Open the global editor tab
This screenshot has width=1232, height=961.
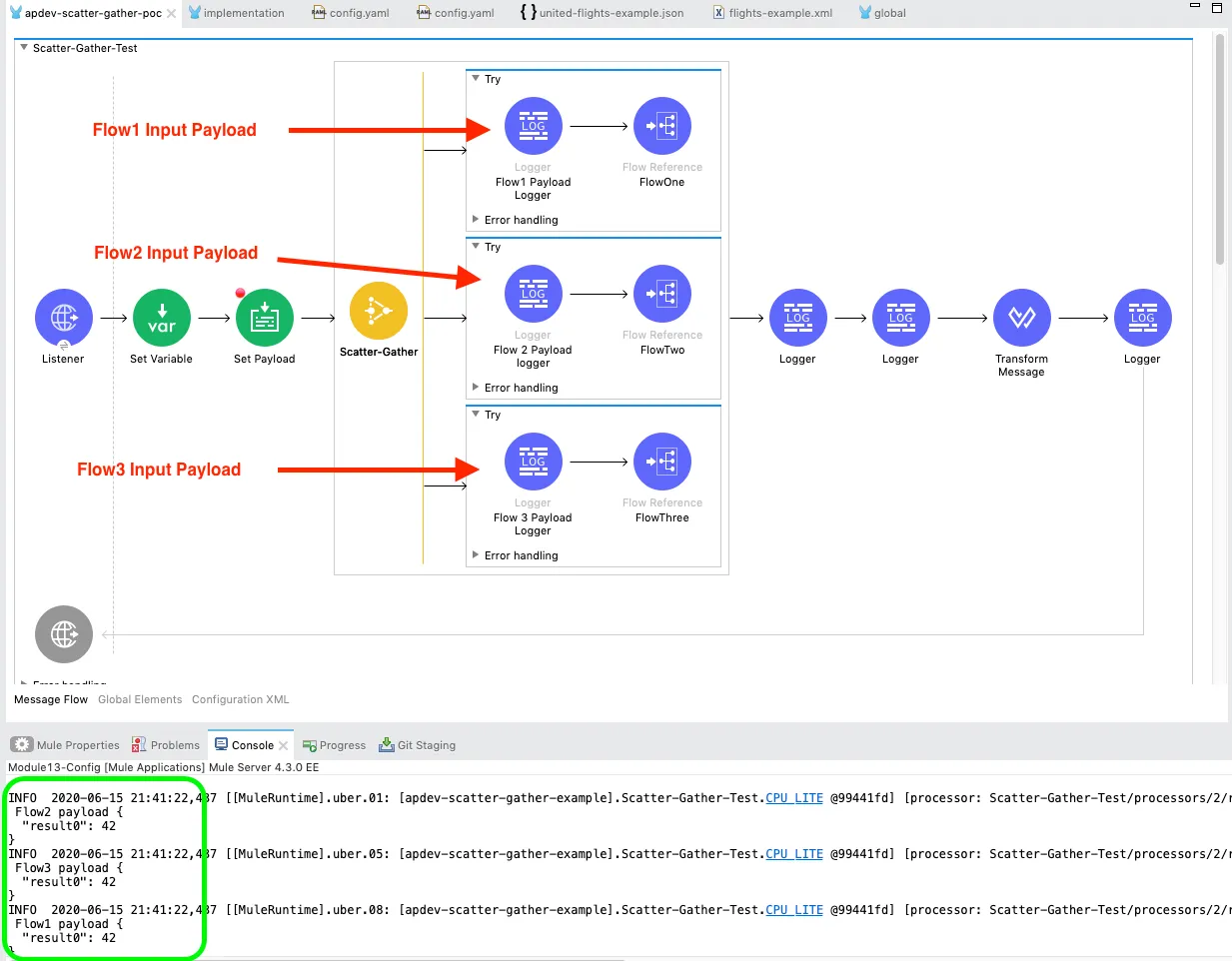882,13
